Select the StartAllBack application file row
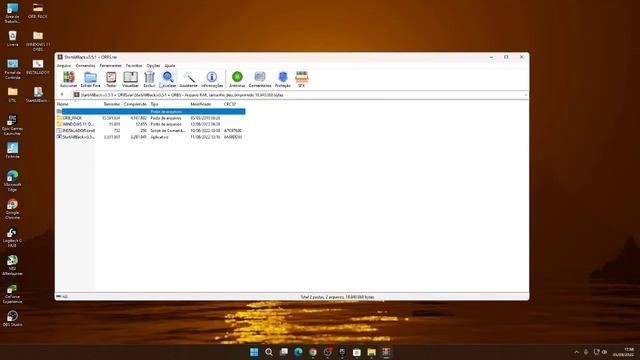The image size is (640, 360). point(151,137)
